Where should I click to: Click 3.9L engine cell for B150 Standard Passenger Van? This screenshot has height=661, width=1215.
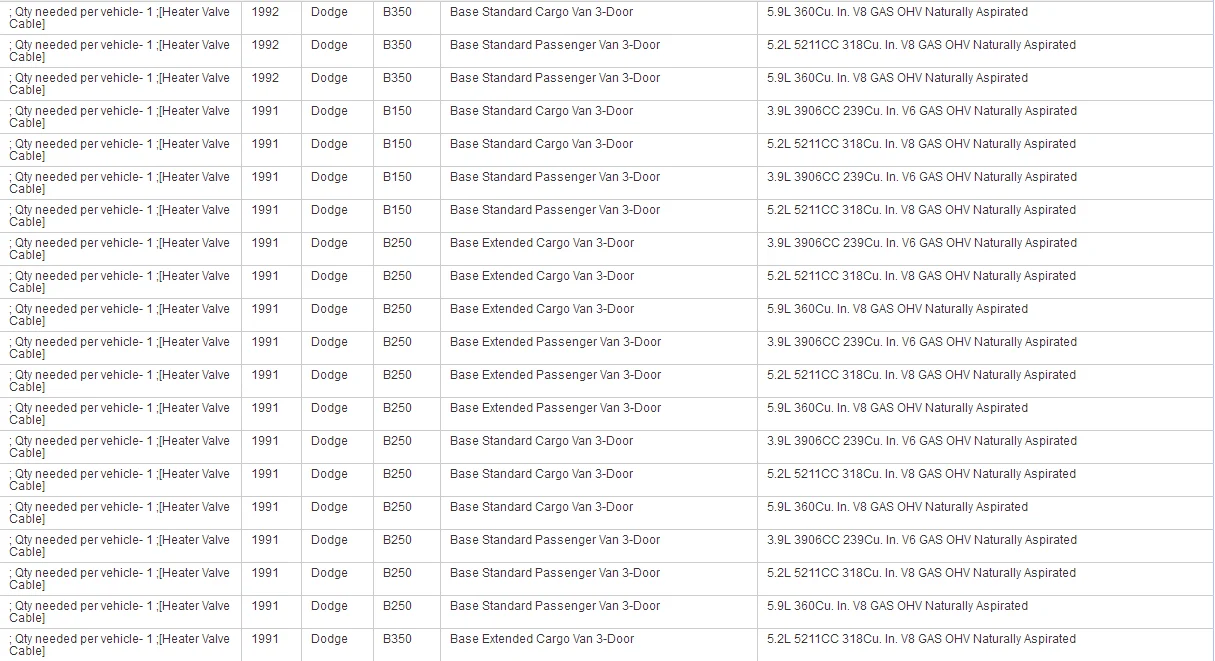tap(985, 183)
